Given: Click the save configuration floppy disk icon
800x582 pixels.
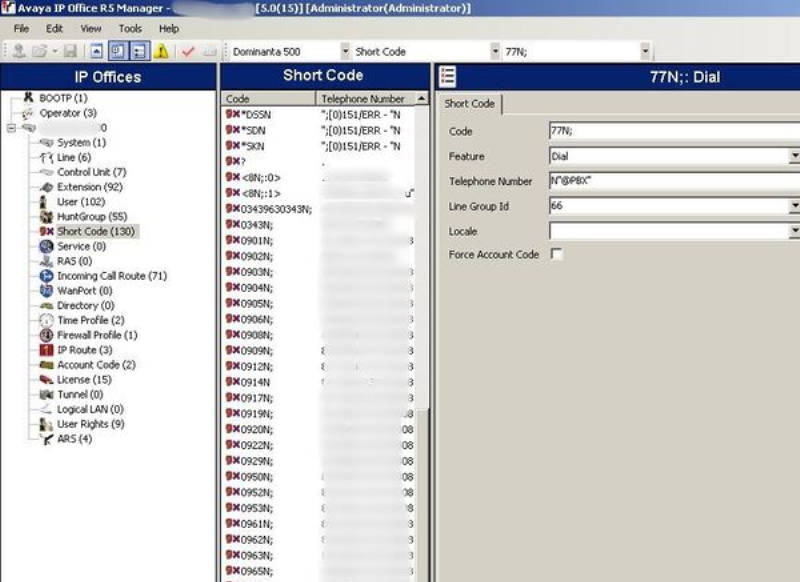Looking at the screenshot, I should tap(70, 51).
